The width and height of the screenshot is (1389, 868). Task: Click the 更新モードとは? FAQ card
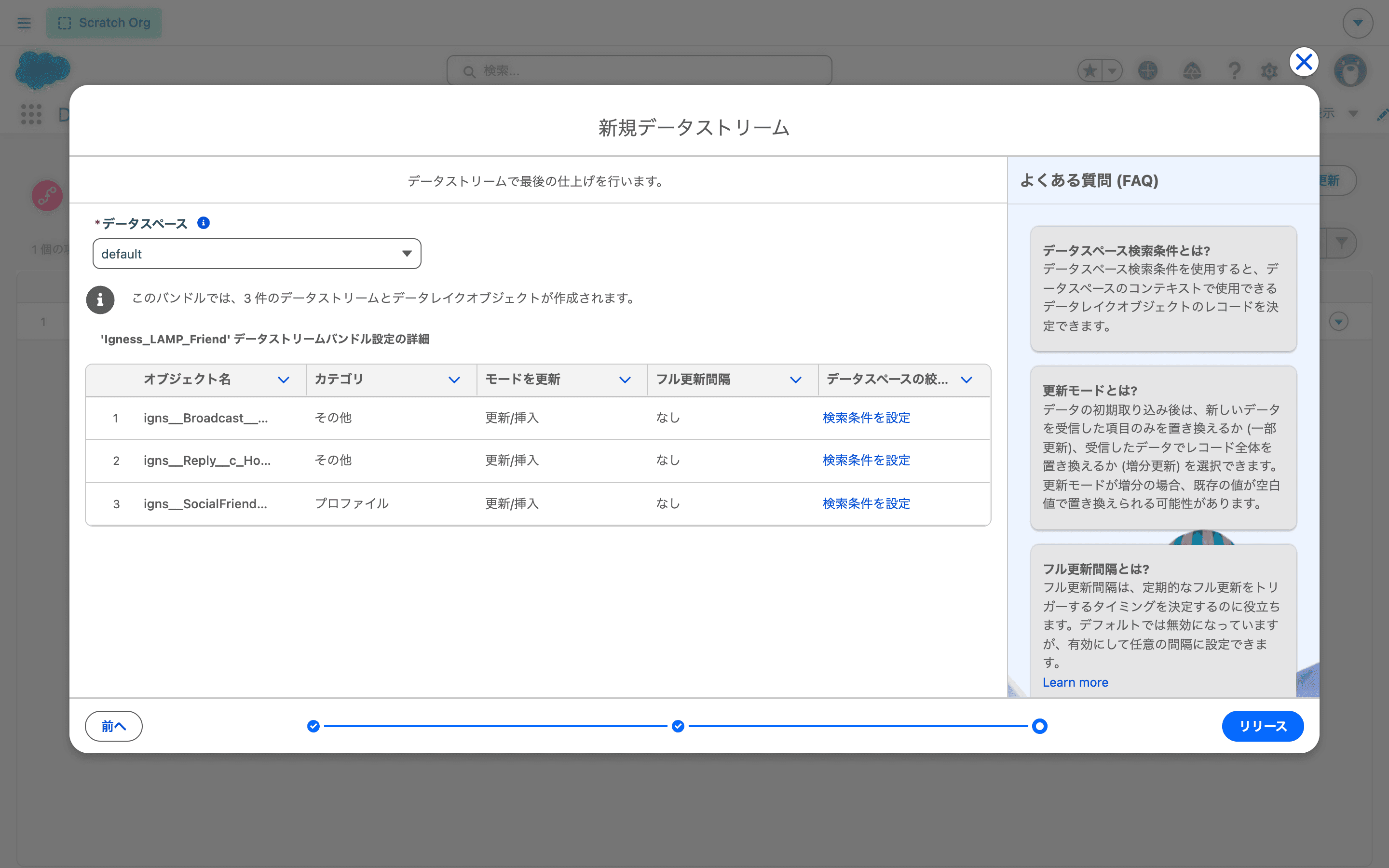(x=1163, y=448)
